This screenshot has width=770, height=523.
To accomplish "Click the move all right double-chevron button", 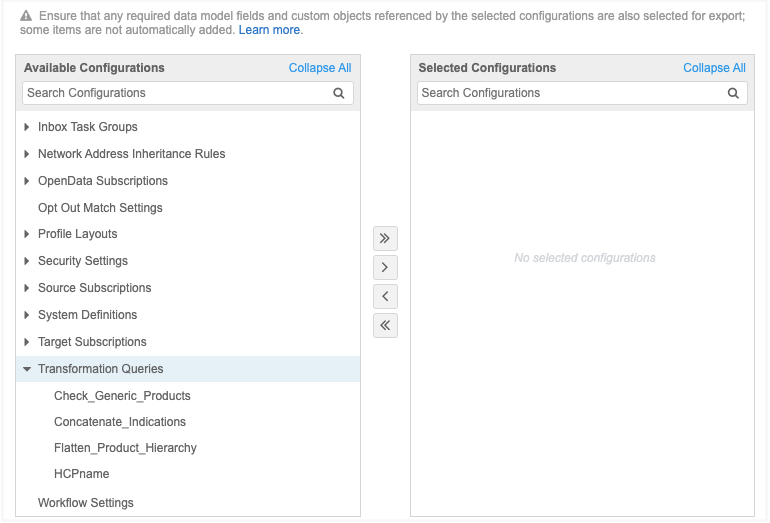I will (x=385, y=238).
